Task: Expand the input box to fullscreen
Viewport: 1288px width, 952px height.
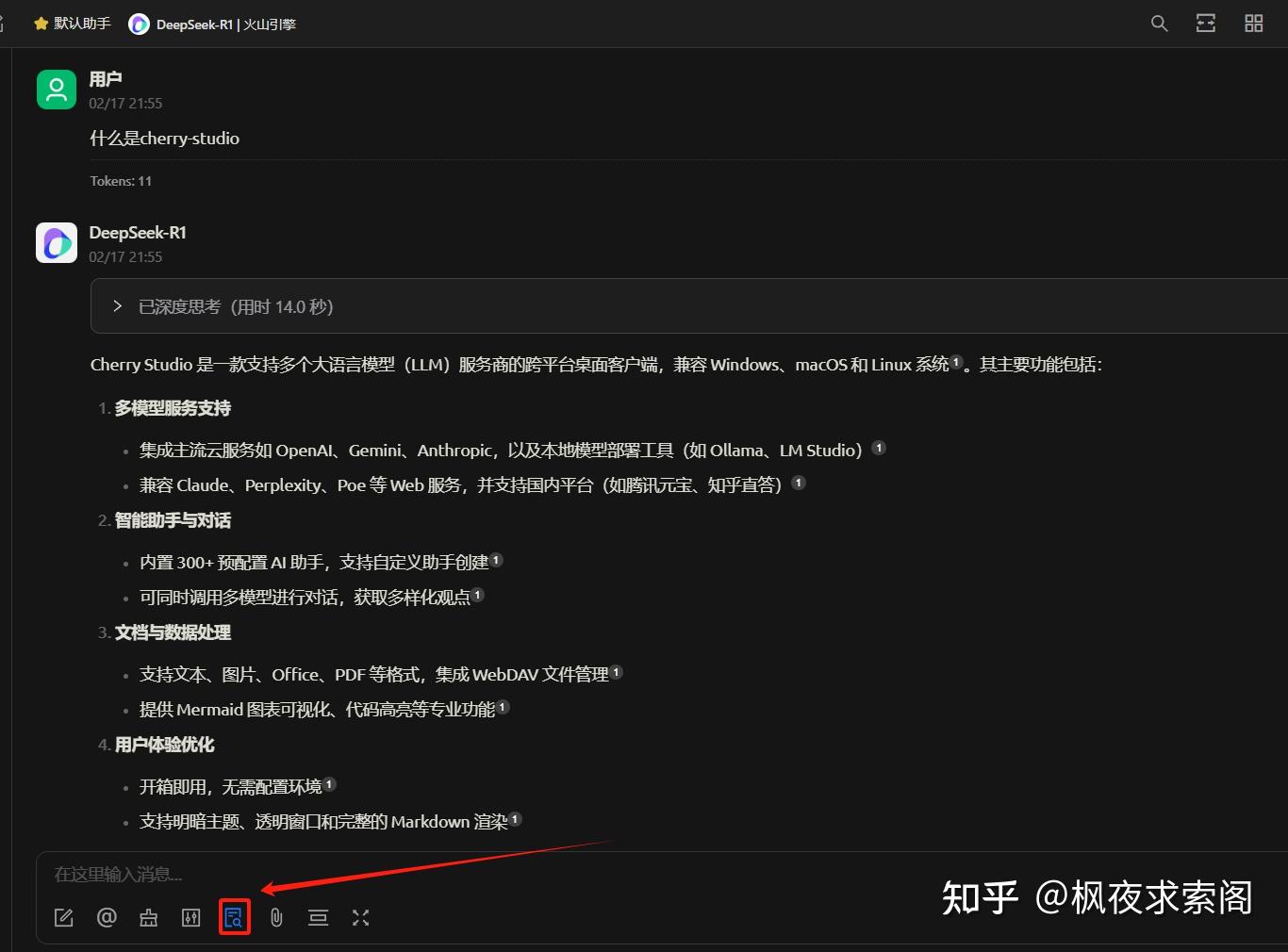Action: click(360, 917)
